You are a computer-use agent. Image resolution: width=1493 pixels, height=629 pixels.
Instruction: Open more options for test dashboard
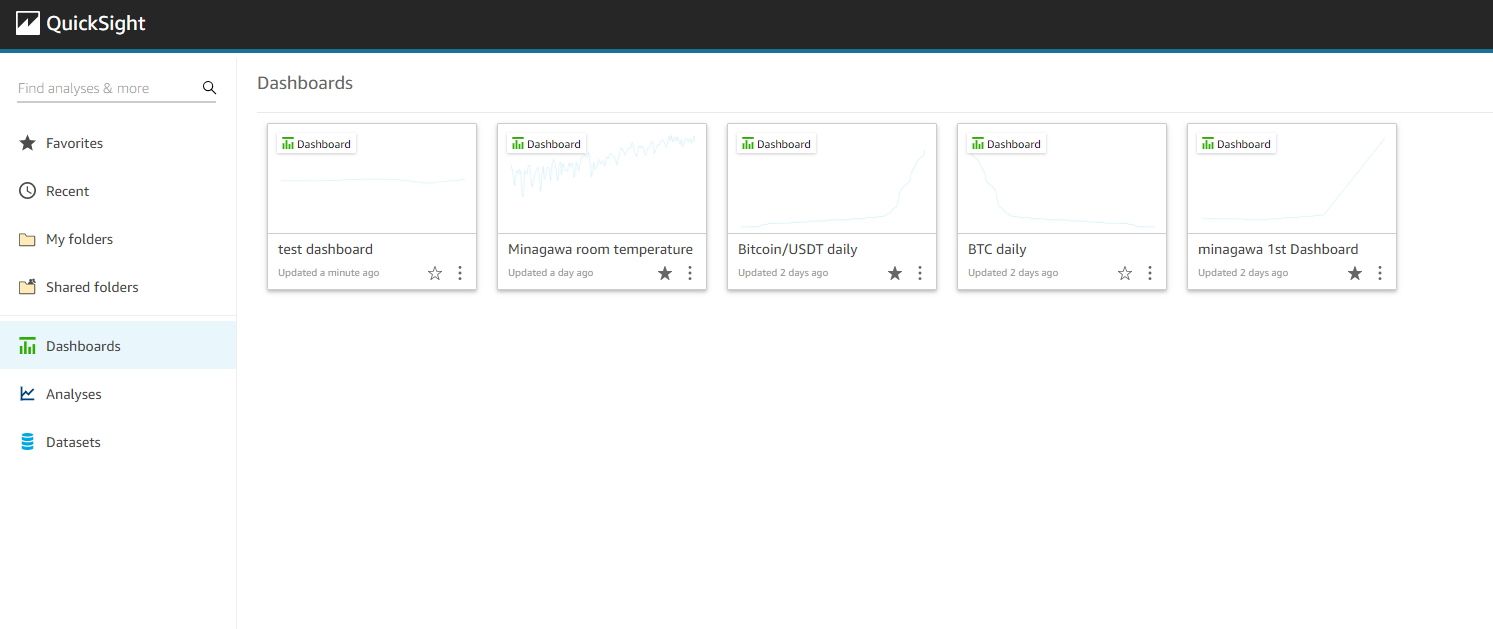[x=460, y=273]
